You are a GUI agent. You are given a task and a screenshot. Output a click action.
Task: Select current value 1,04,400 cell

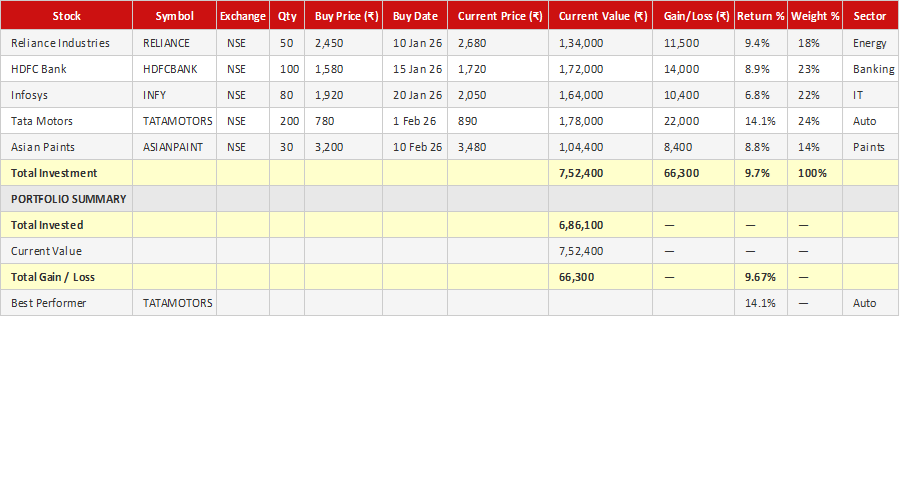click(x=600, y=147)
